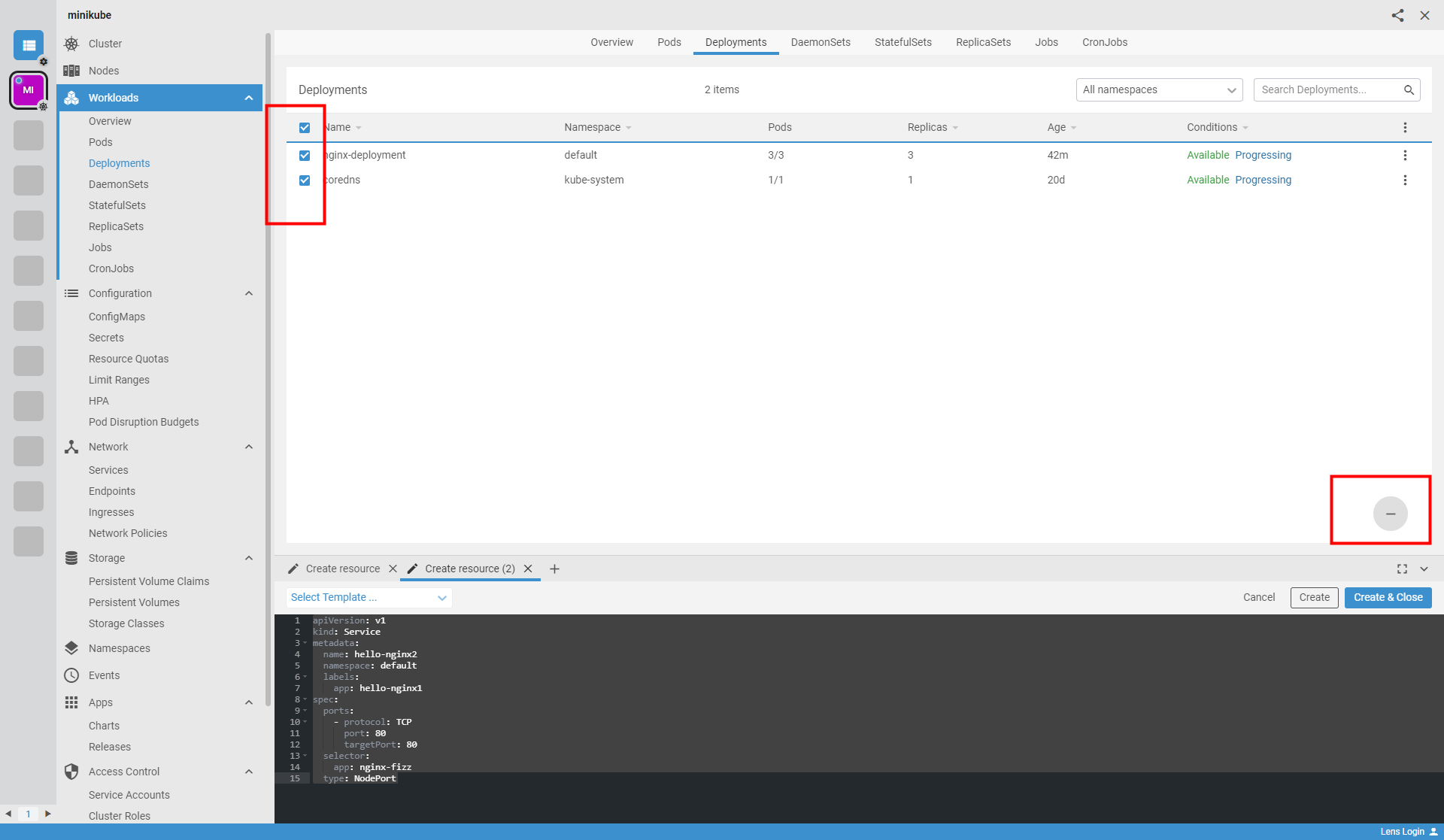
Task: Collapse the Apps section chevron
Action: tap(249, 702)
